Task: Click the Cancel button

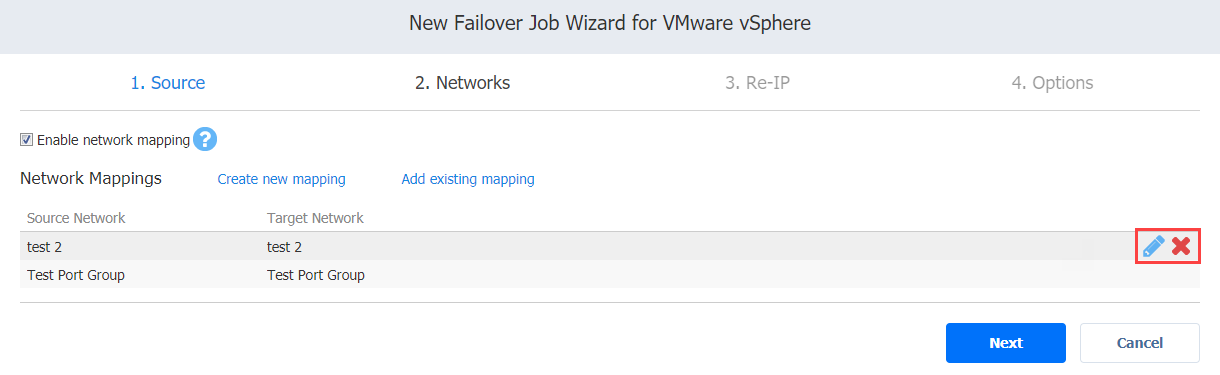Action: (1140, 343)
